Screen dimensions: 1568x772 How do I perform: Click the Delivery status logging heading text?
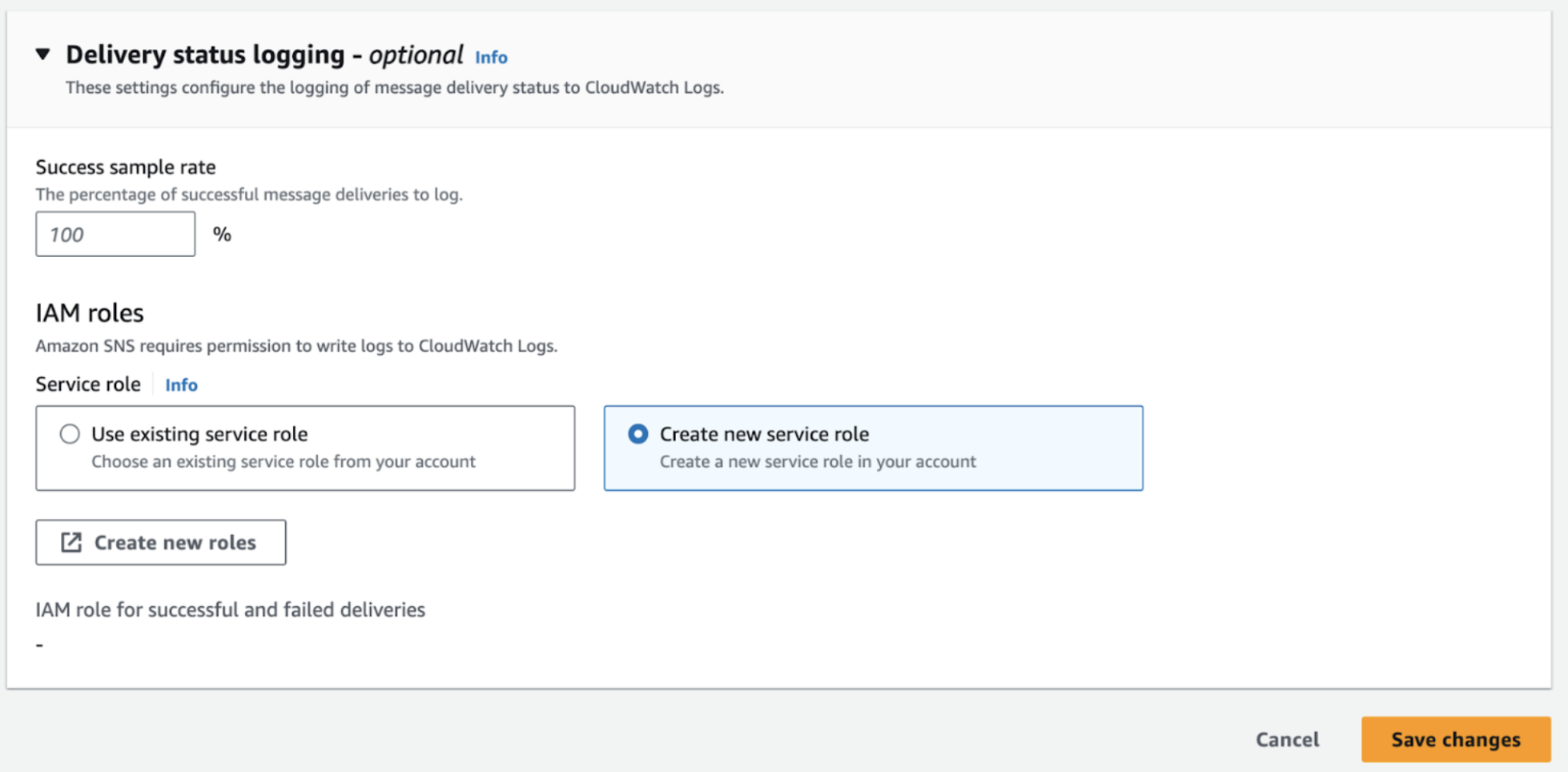(x=205, y=54)
